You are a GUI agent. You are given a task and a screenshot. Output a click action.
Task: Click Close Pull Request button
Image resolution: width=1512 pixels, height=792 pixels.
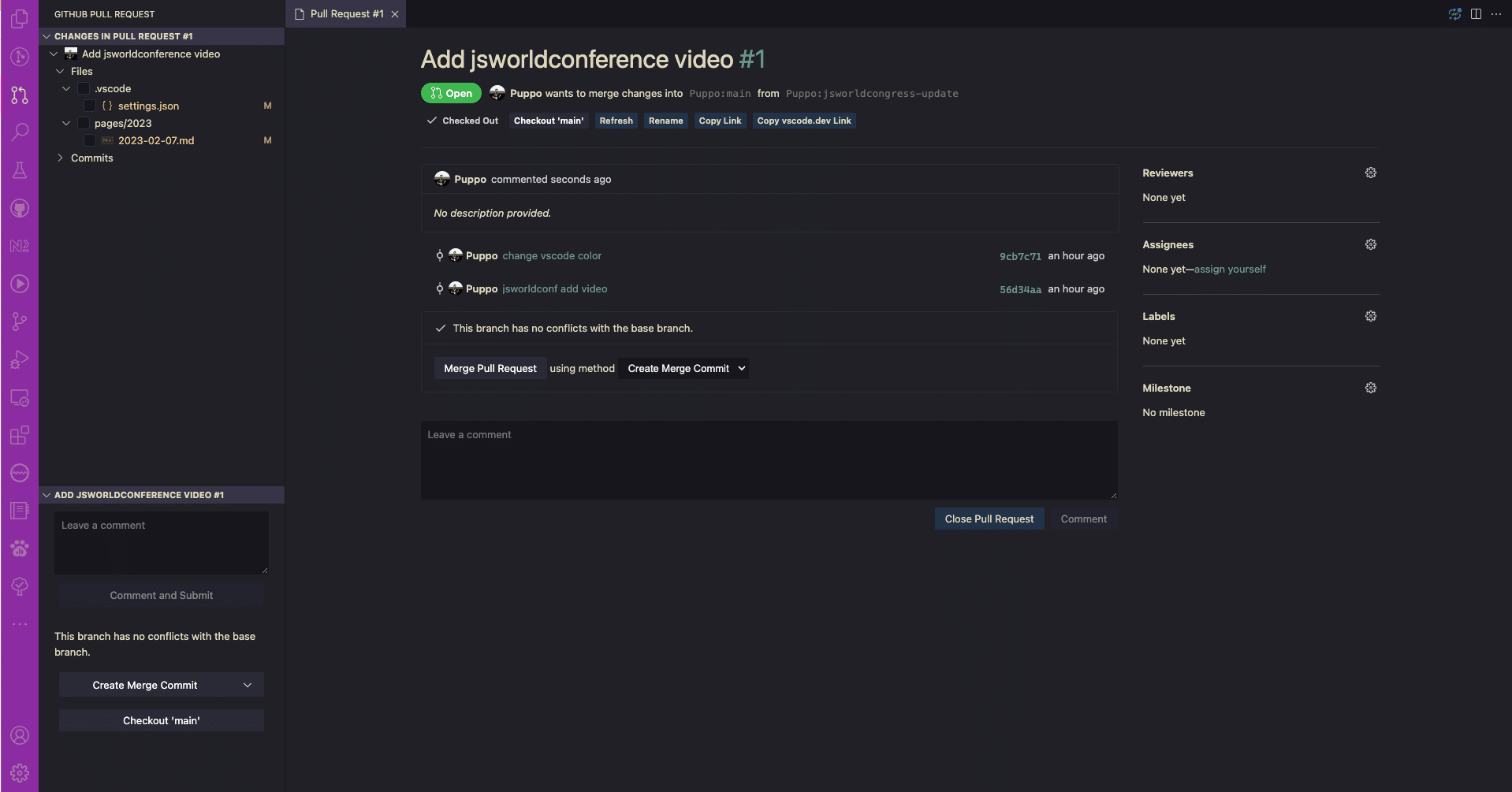tap(989, 519)
